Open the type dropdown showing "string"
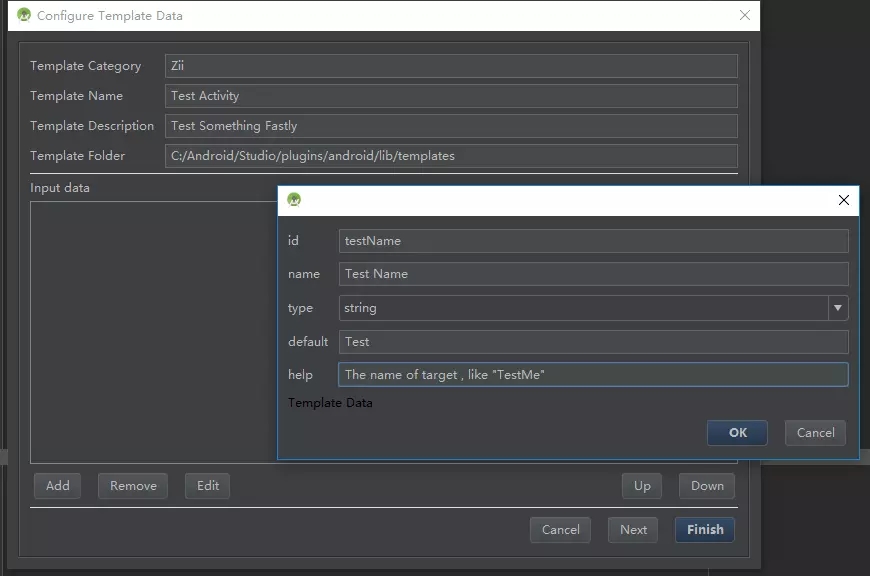The image size is (870, 576). (x=838, y=308)
